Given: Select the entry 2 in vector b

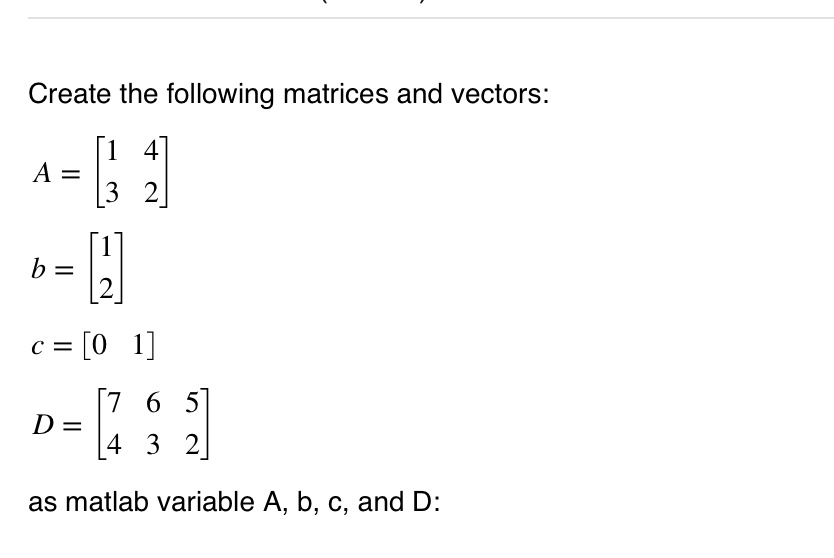Looking at the screenshot, I should click(x=106, y=289).
